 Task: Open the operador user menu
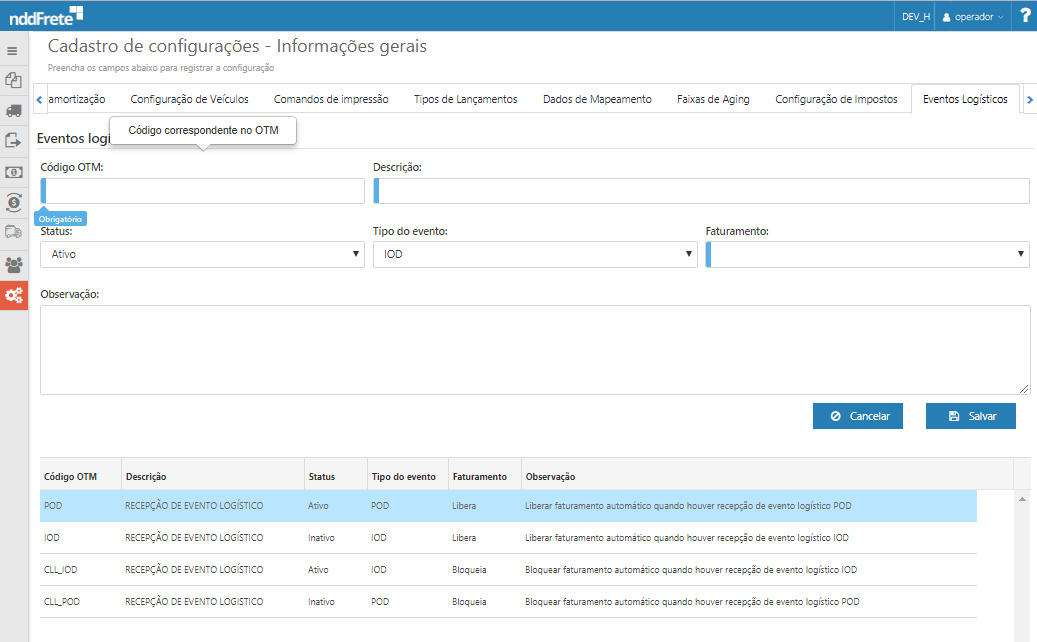click(x=973, y=17)
